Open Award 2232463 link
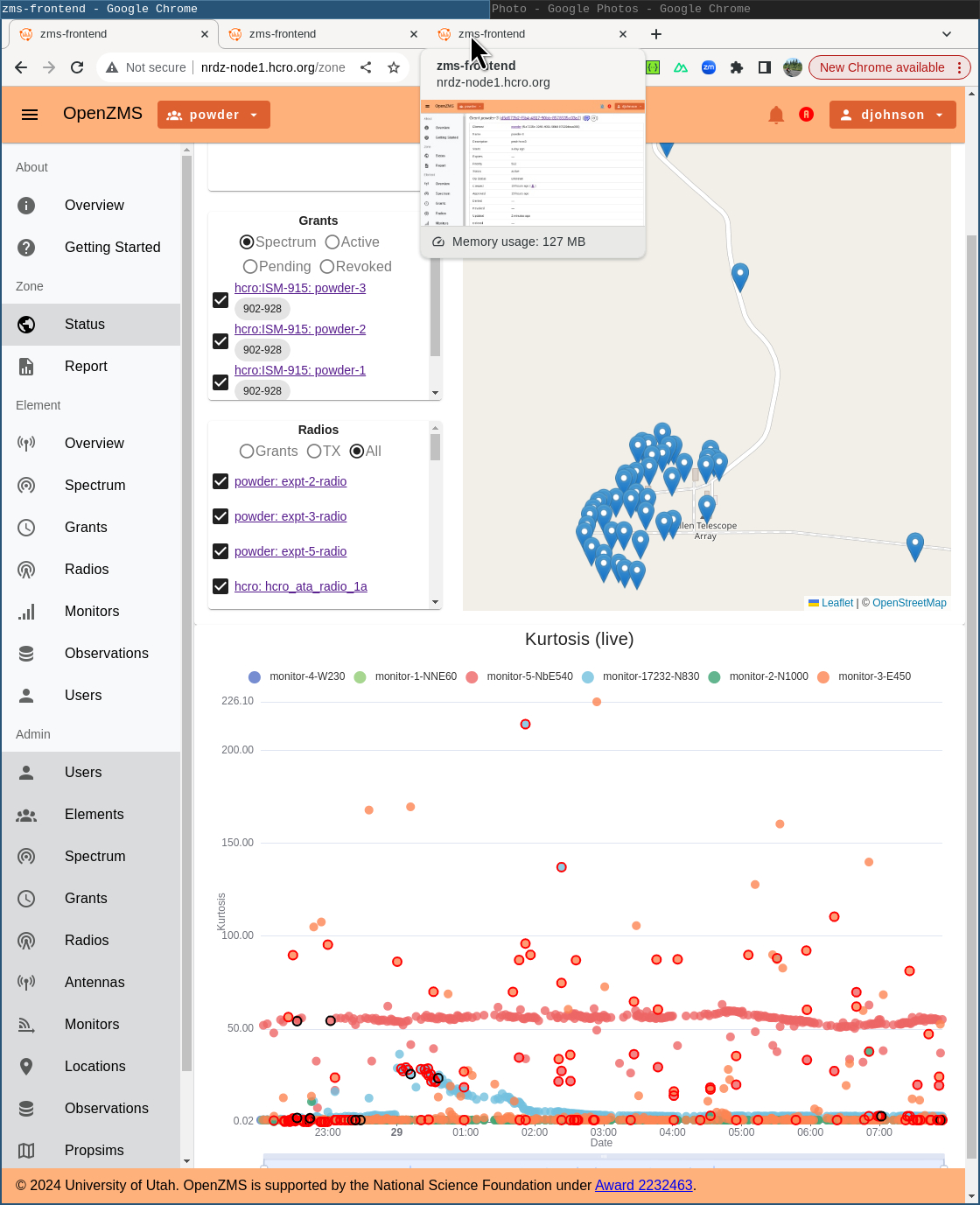This screenshot has width=980, height=1205. [x=644, y=1186]
